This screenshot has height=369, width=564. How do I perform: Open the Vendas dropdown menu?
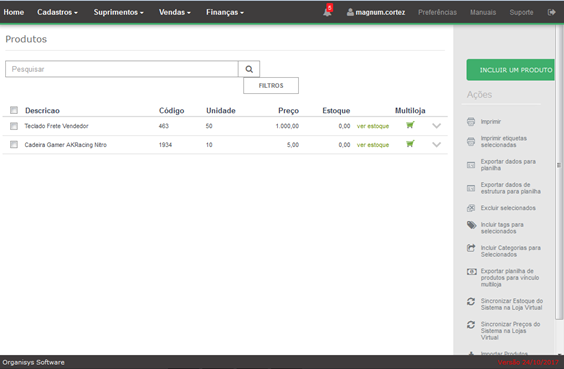tap(174, 12)
